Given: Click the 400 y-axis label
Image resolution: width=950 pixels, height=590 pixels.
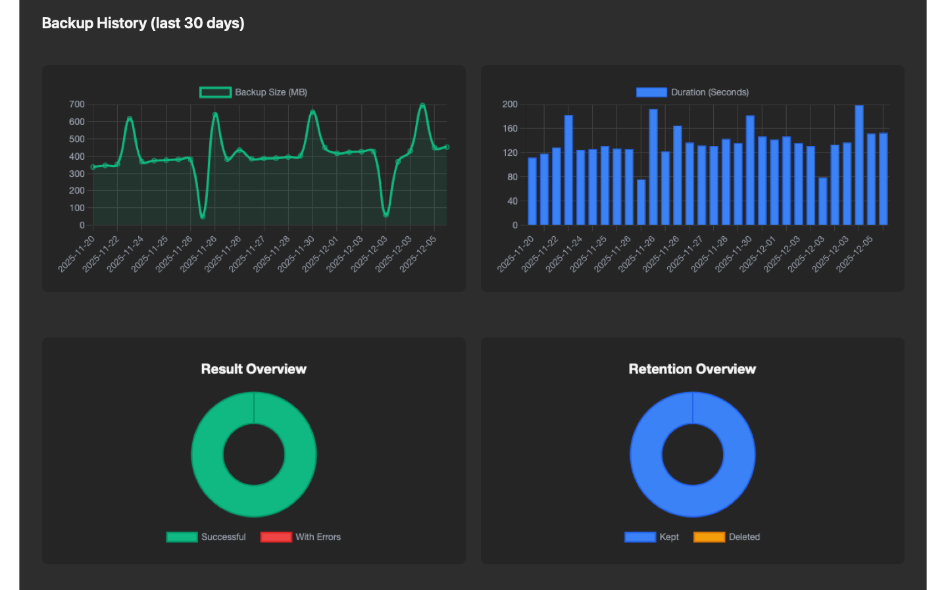Looking at the screenshot, I should point(77,156).
